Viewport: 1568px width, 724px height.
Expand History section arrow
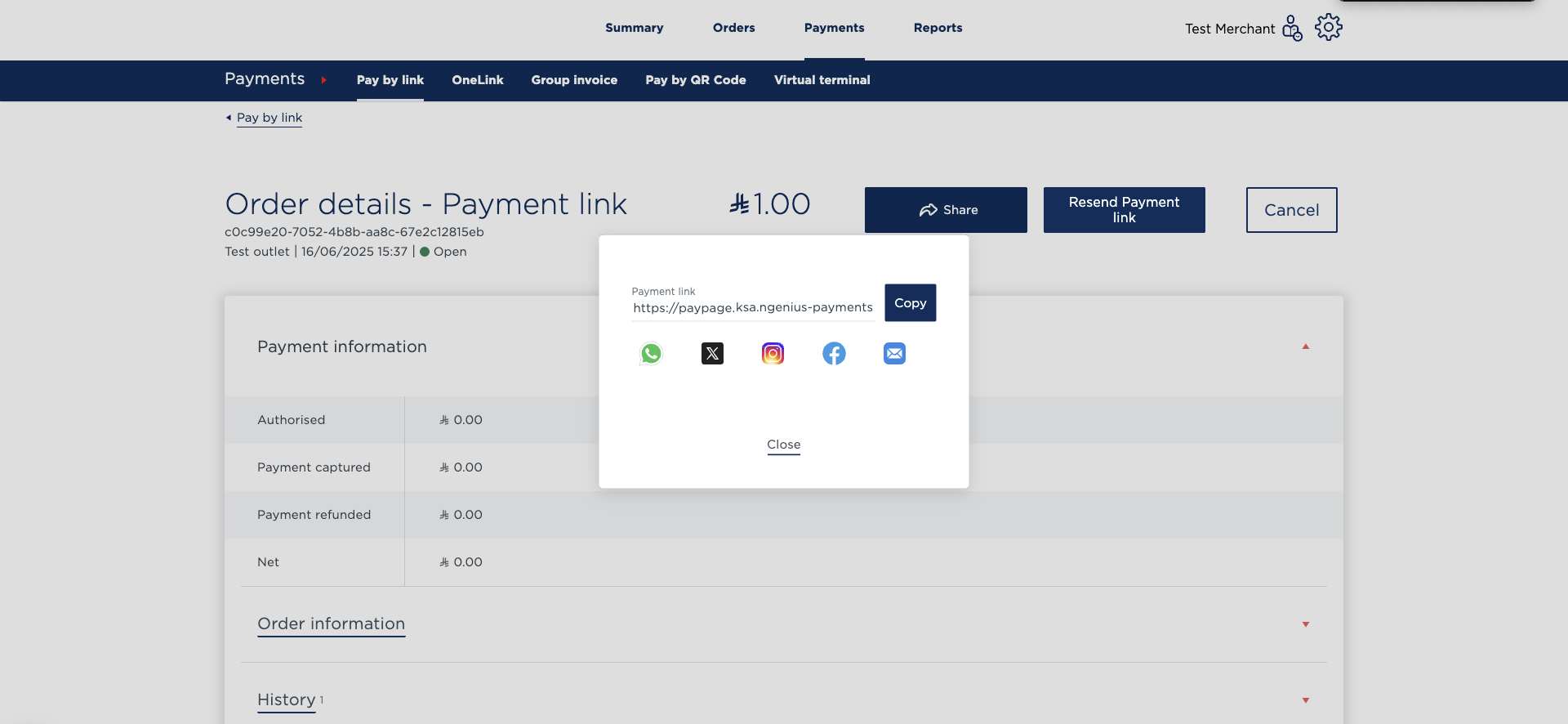point(1306,700)
